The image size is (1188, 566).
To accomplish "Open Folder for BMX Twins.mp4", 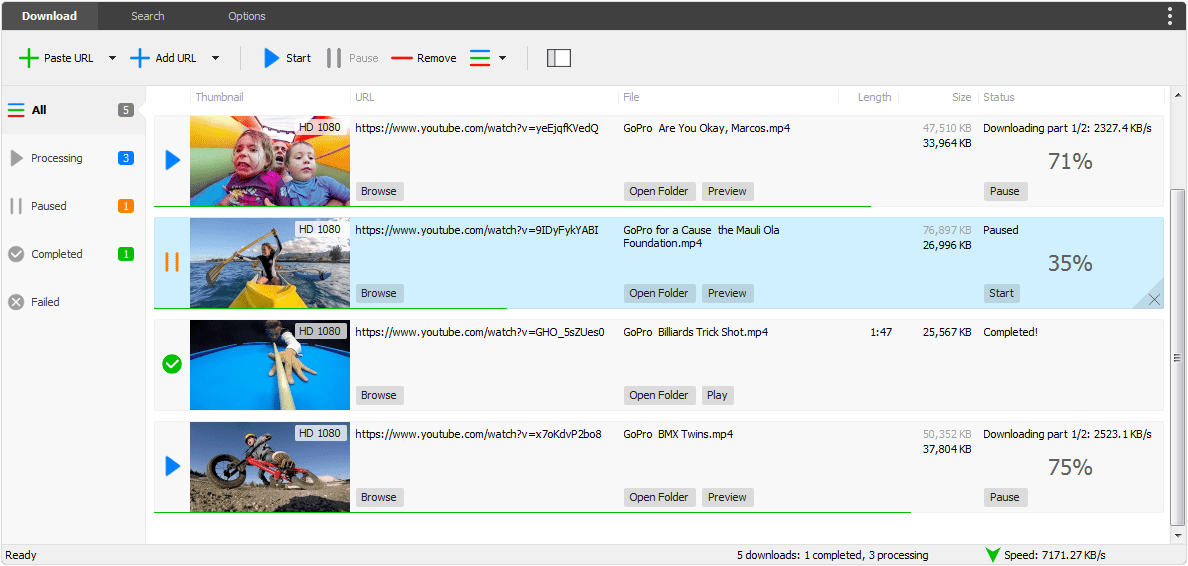I will [x=659, y=497].
